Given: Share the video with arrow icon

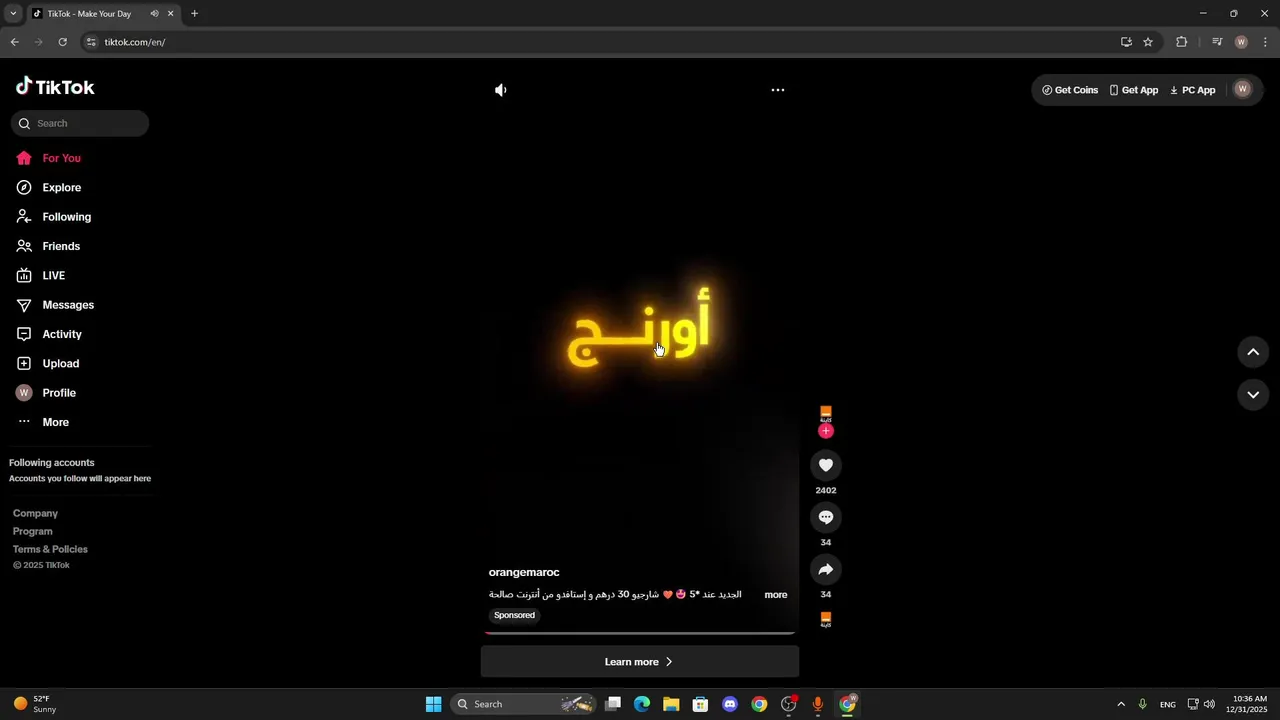Looking at the screenshot, I should [826, 569].
